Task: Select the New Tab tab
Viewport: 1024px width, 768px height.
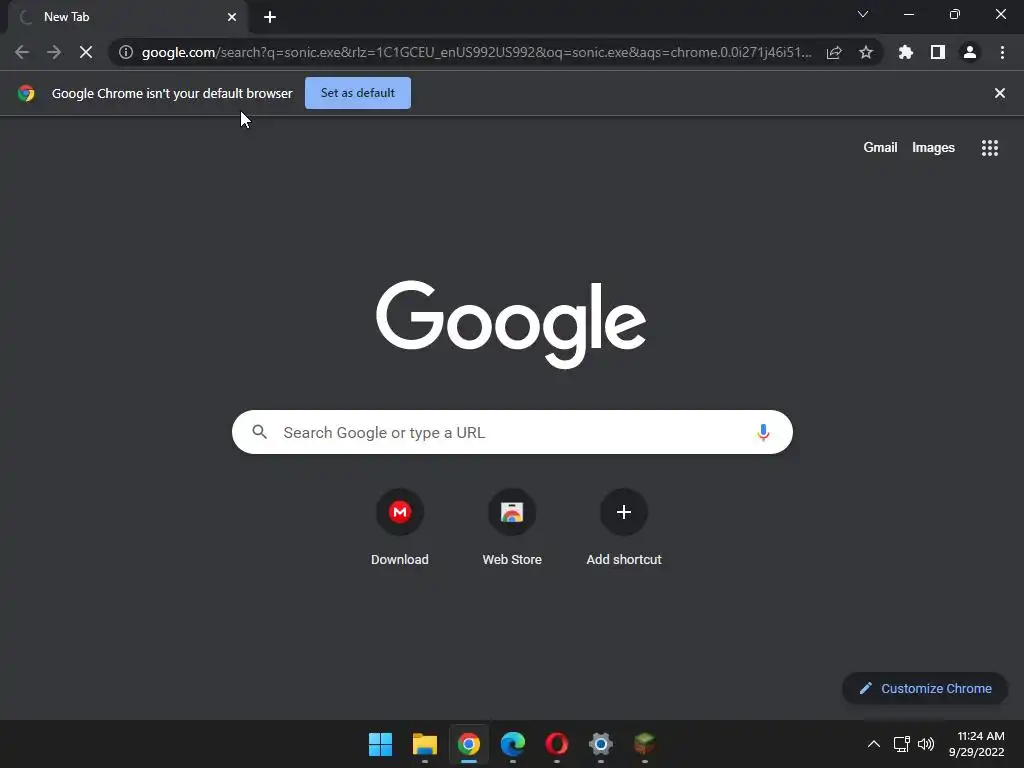Action: [128, 17]
